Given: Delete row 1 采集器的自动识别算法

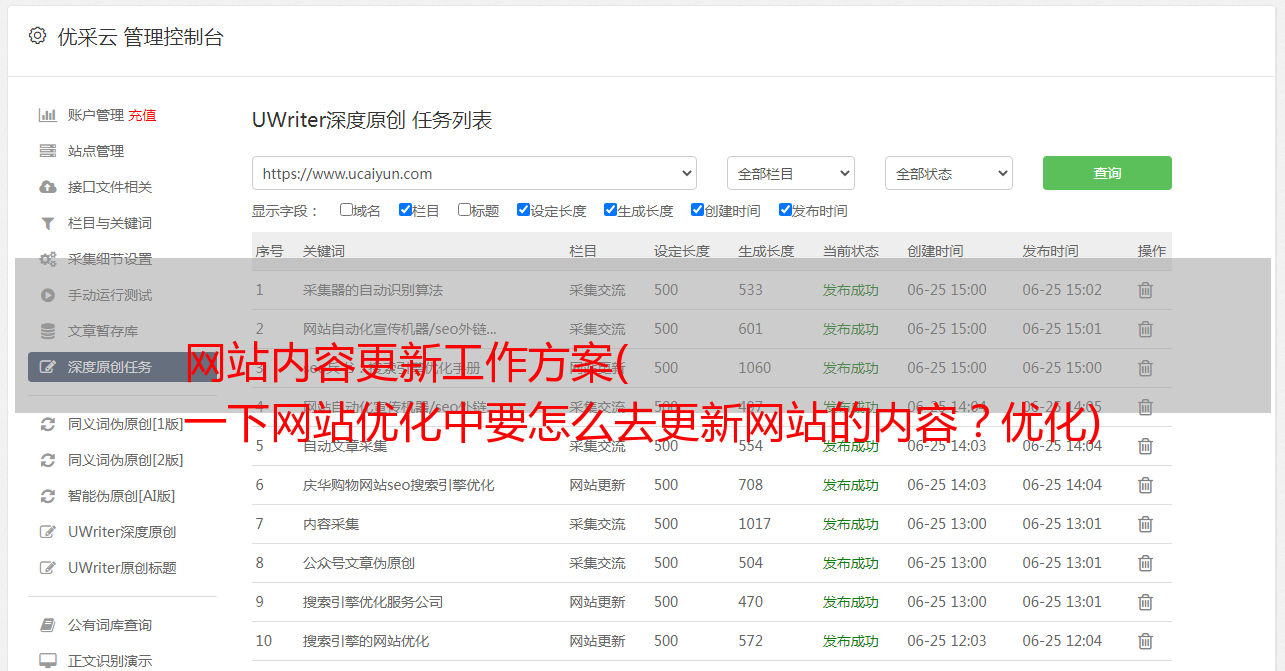Looking at the screenshot, I should 1145,290.
